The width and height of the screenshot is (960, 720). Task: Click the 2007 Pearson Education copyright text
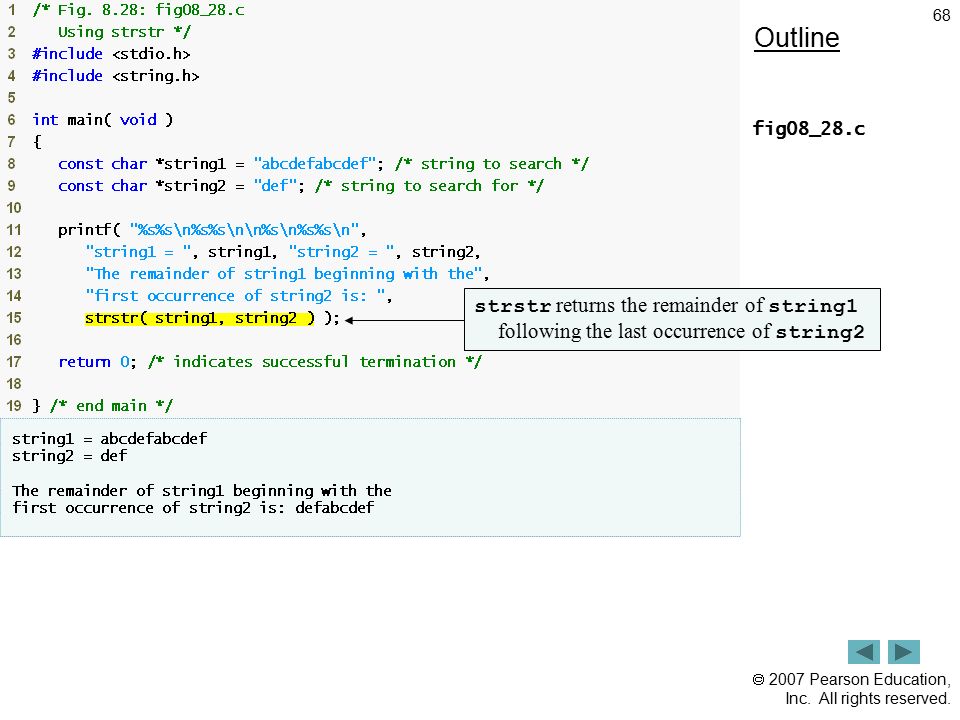[852, 689]
